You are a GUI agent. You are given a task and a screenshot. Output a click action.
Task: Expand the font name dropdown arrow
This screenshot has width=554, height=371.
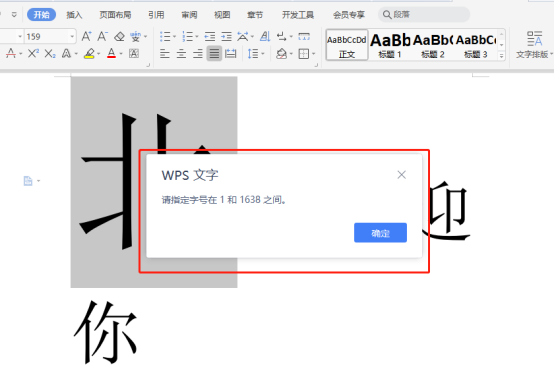[20, 36]
